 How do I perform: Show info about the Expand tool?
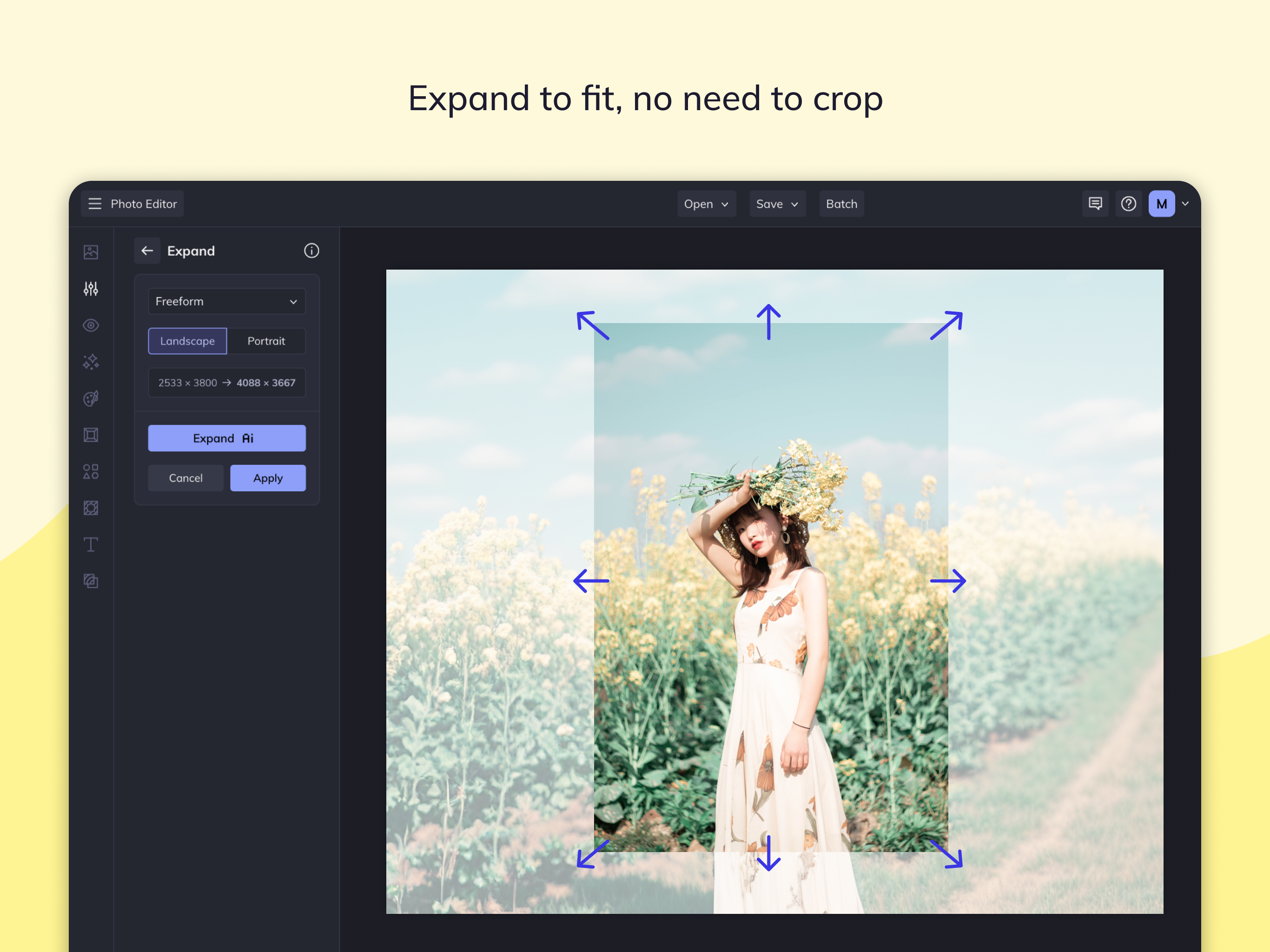point(311,251)
